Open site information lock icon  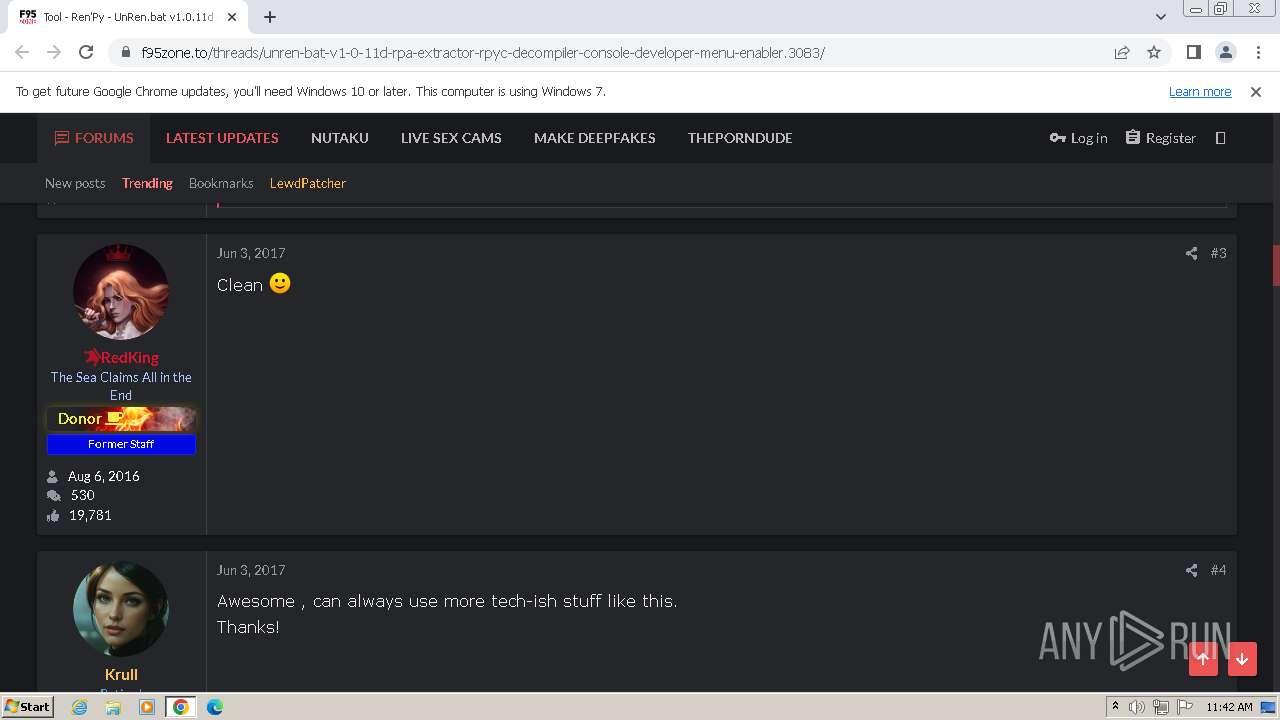coord(125,52)
